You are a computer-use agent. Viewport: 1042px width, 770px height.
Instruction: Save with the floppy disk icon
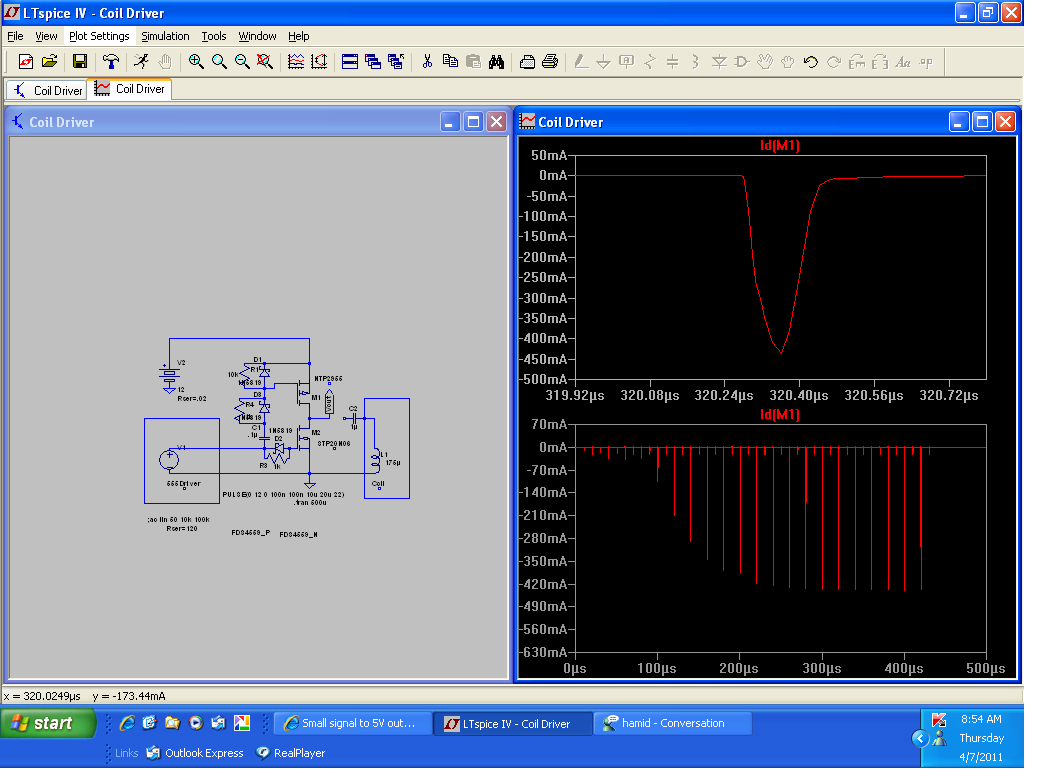pyautogui.click(x=80, y=62)
